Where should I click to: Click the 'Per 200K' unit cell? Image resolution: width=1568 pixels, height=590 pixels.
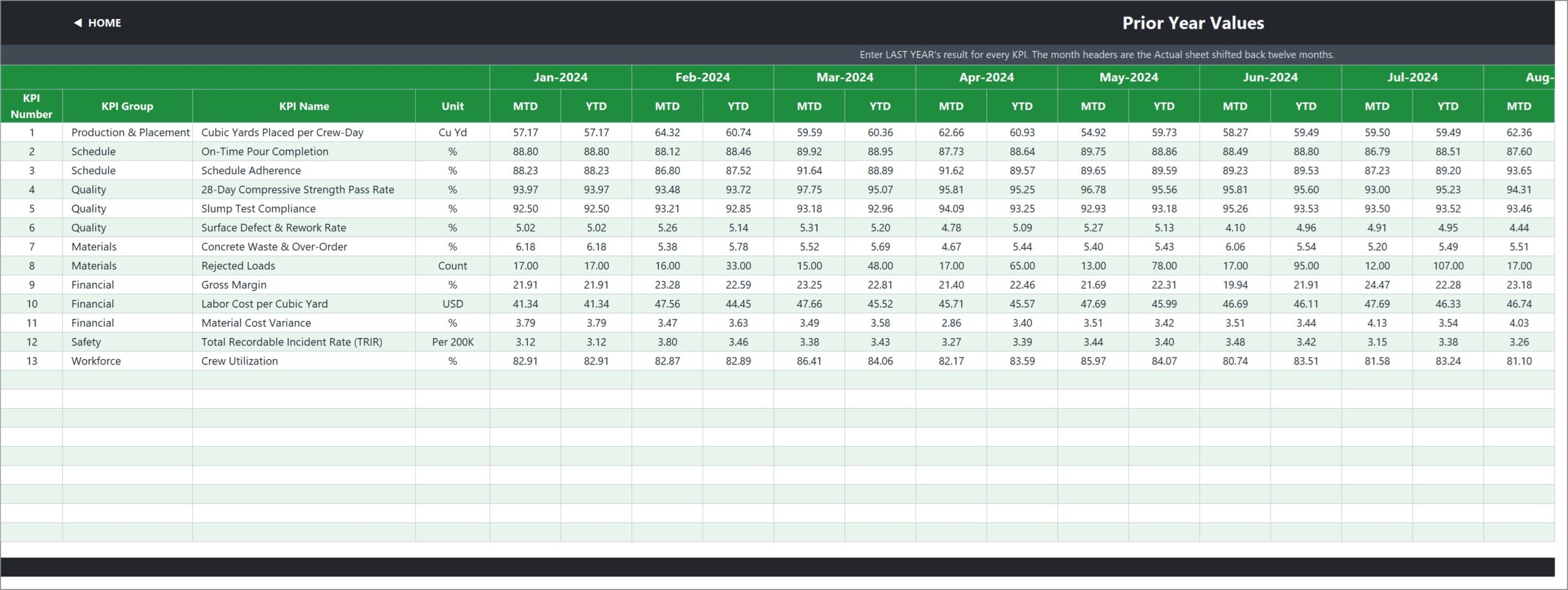point(453,341)
